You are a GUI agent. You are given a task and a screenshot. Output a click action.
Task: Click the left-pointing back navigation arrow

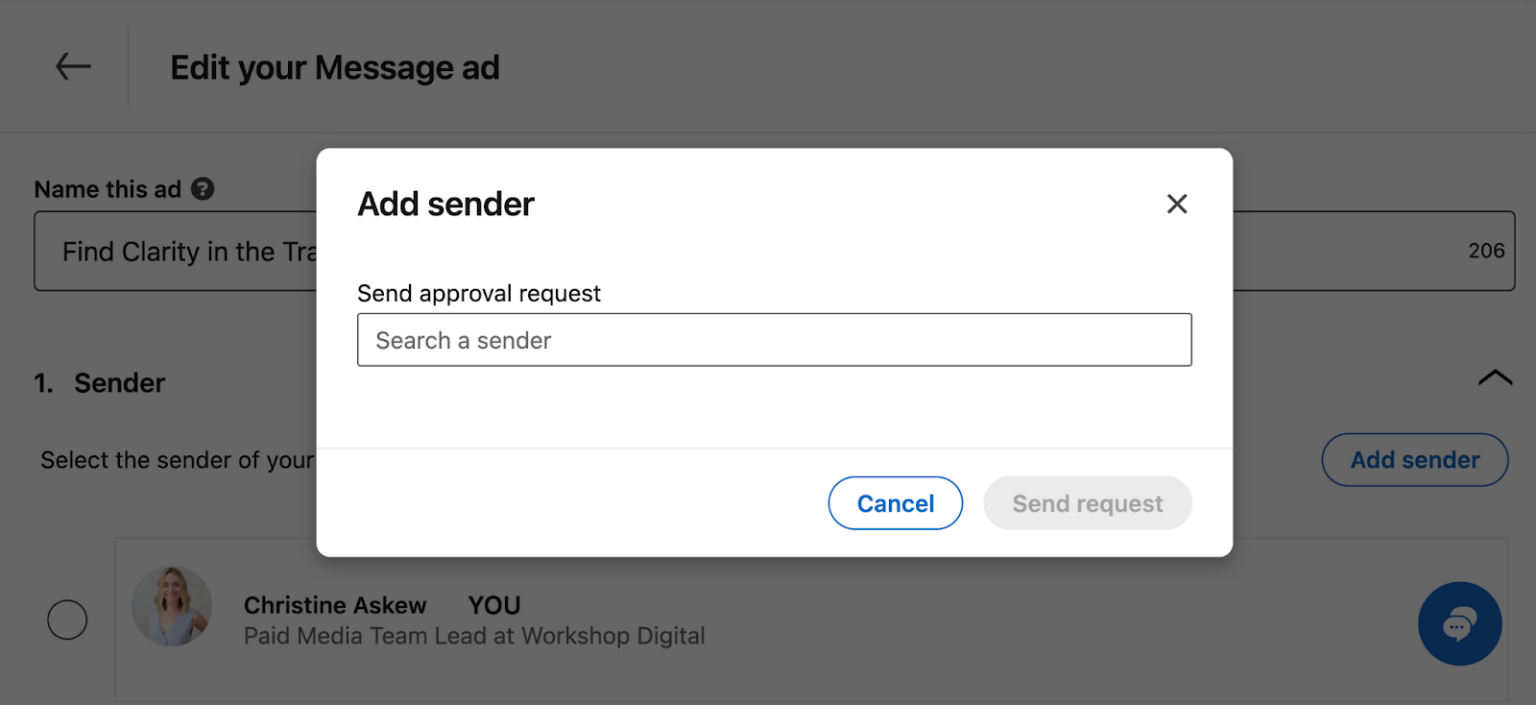(x=71, y=66)
